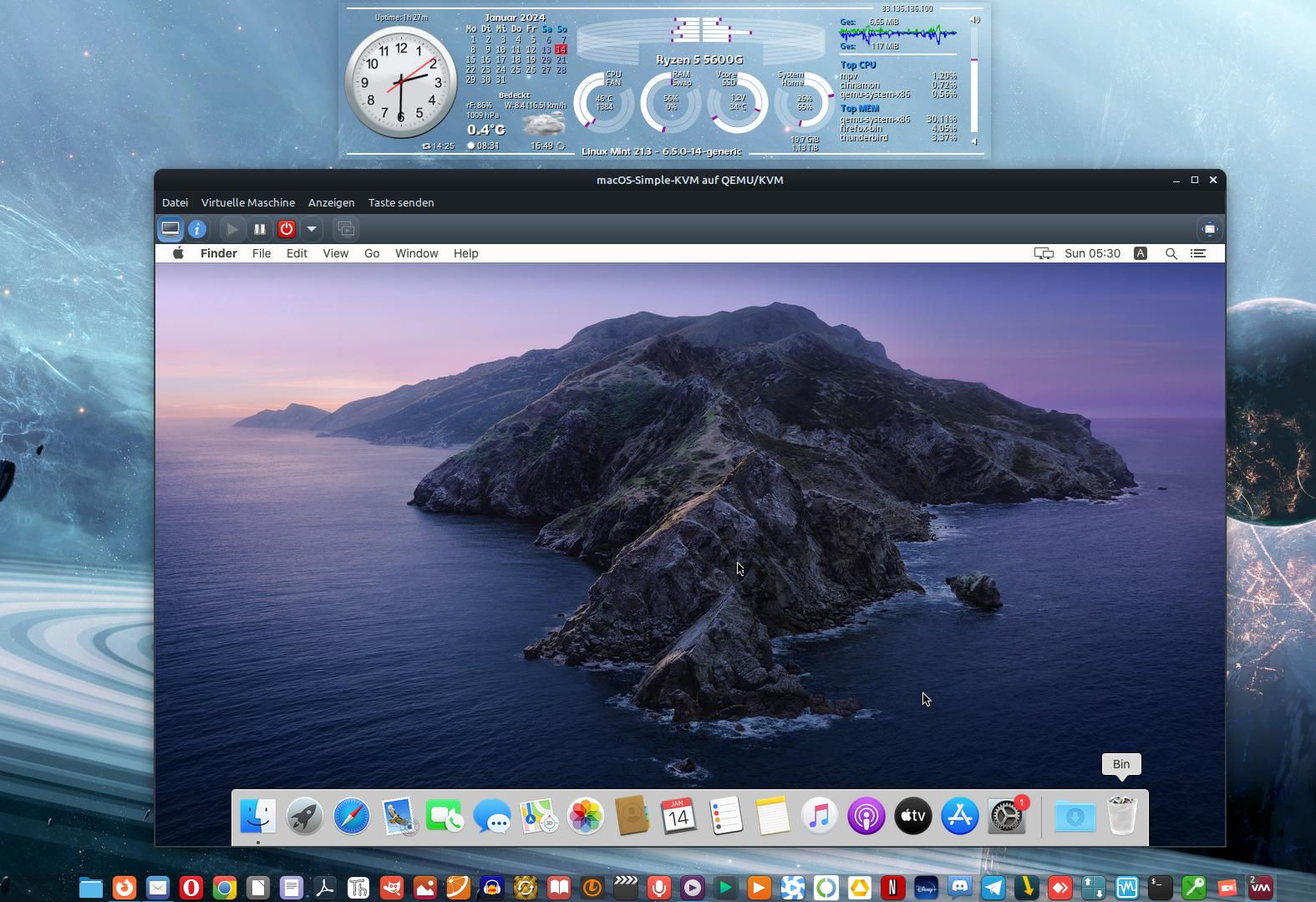Click the weather 0.4°C reading
This screenshot has width=1316, height=902.
pos(486,130)
